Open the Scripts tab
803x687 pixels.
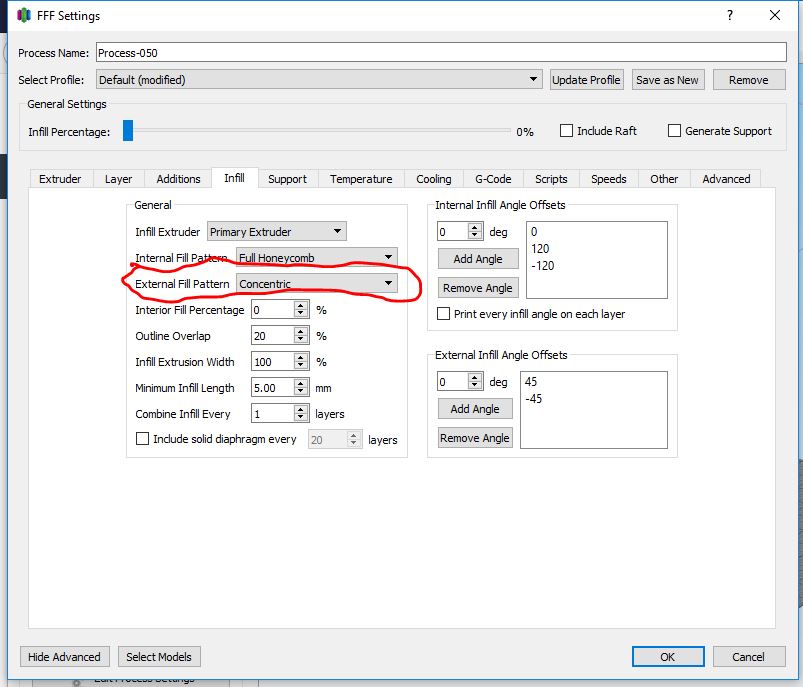tap(551, 179)
